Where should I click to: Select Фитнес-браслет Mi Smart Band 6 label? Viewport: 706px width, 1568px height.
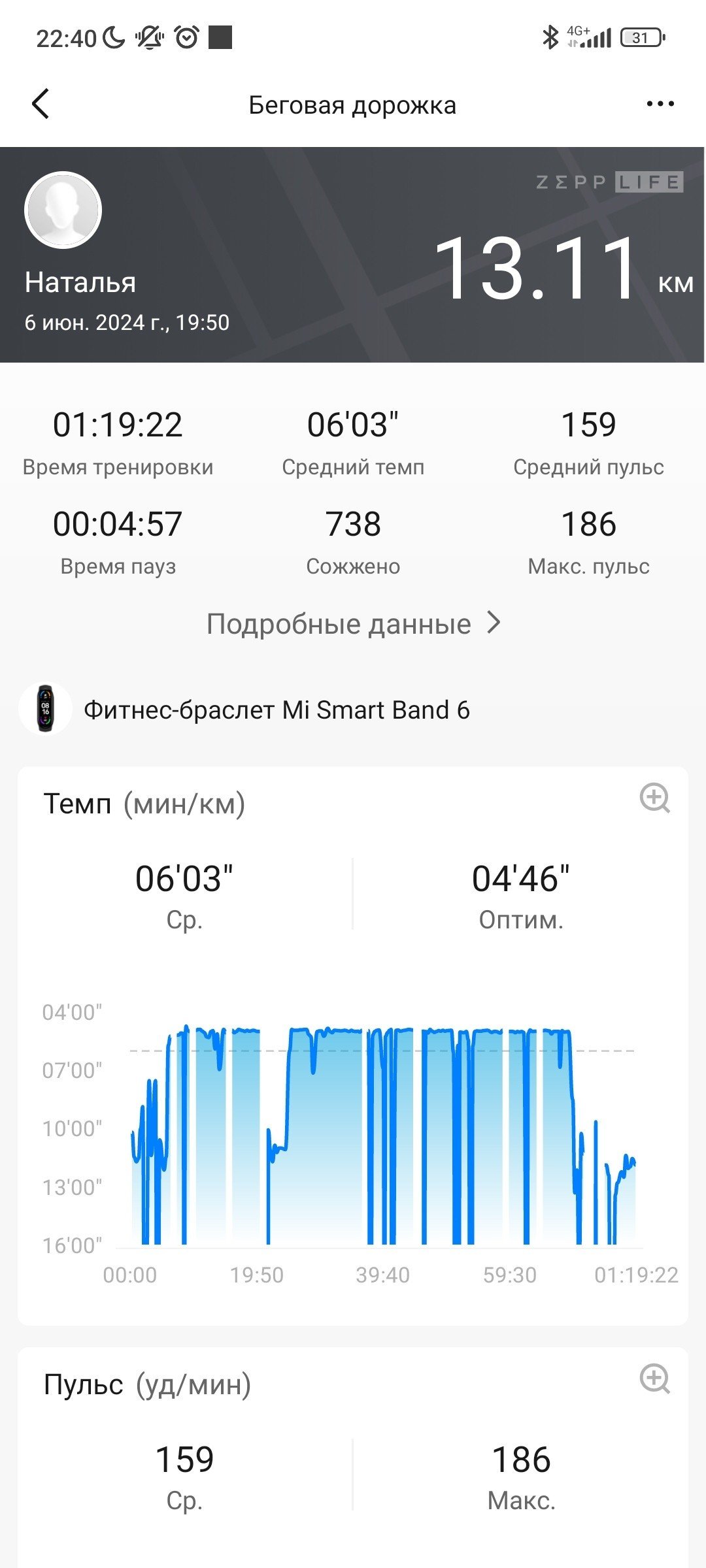(277, 710)
